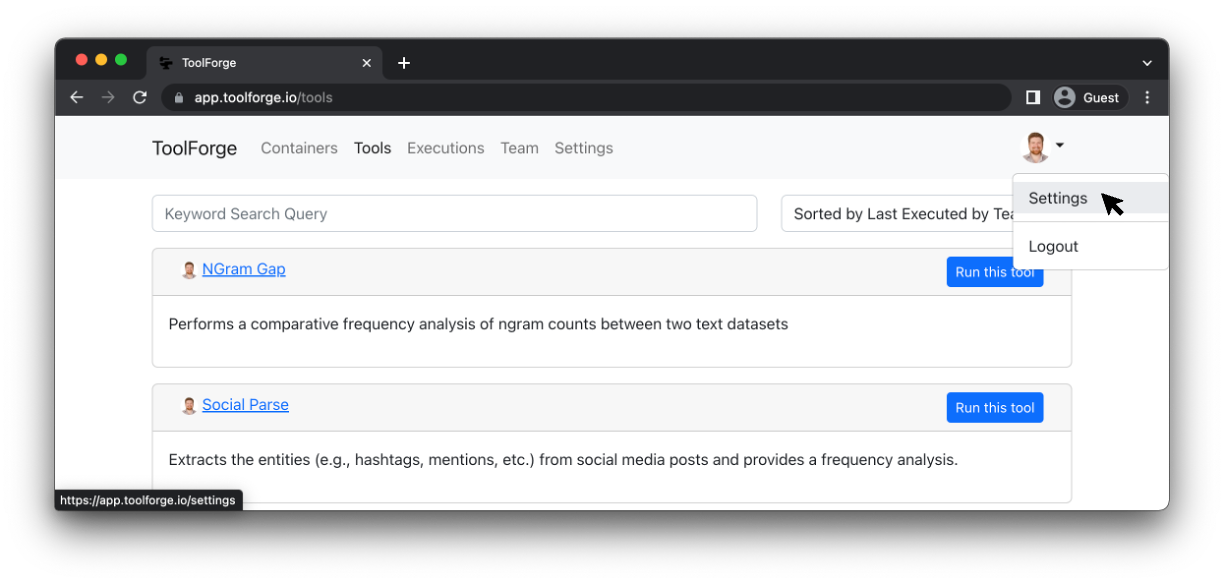
Task: Open a new browser tab
Action: pos(404,63)
